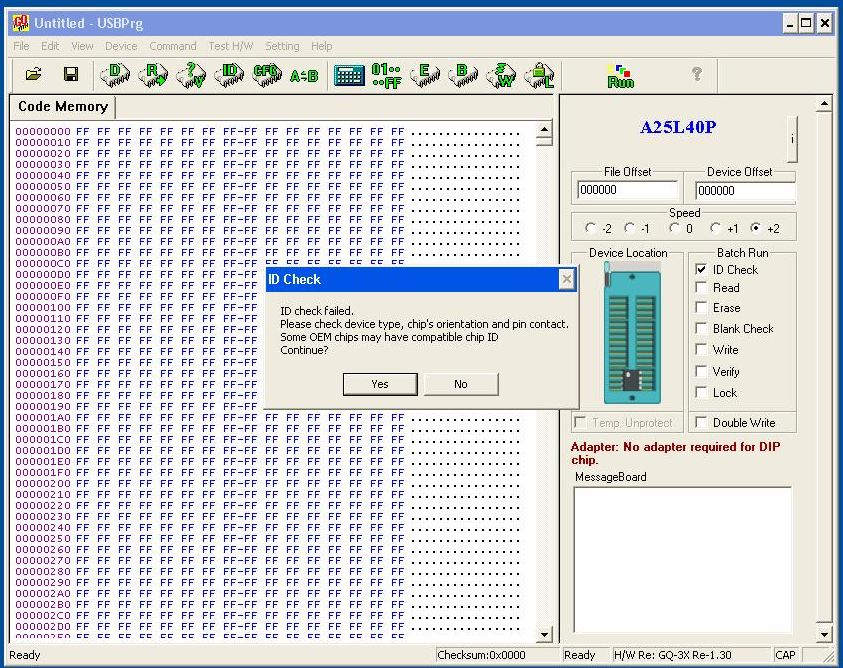Click the Open file folder icon
843x668 pixels.
[33, 75]
